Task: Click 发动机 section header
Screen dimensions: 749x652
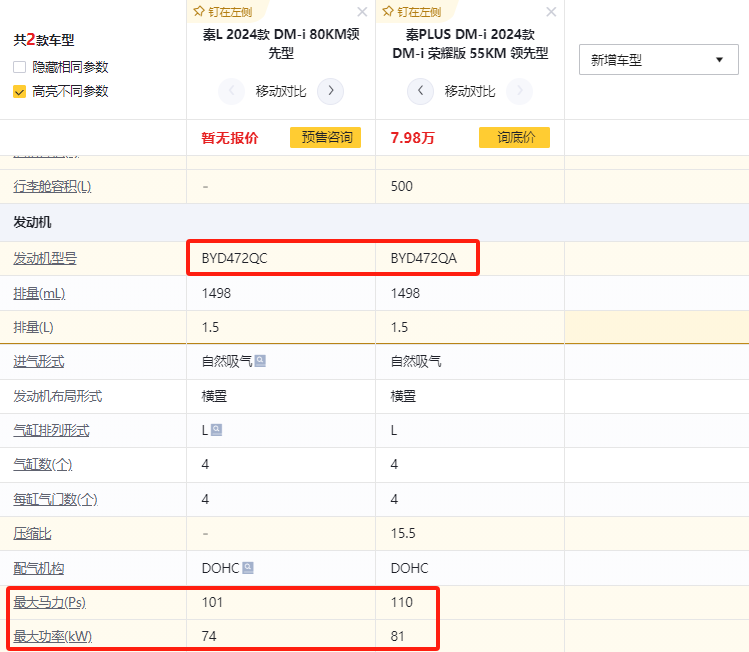Action: click(32, 222)
